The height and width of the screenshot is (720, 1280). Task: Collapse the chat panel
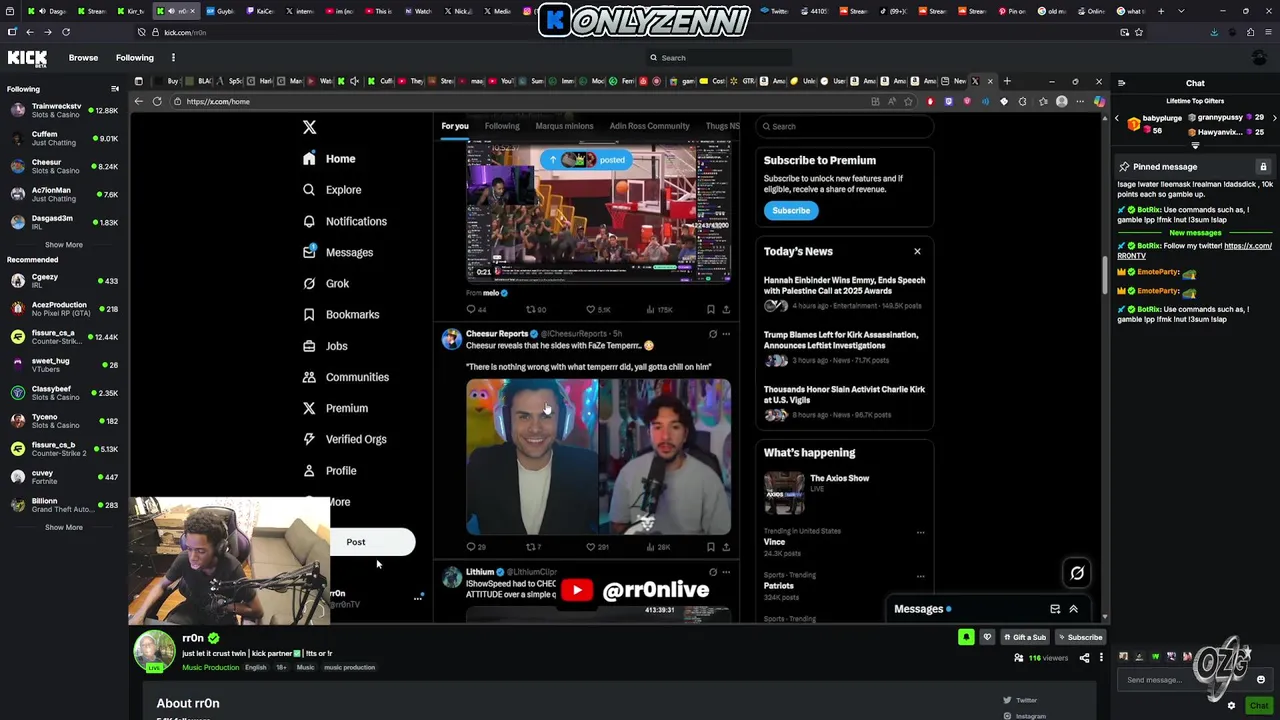pos(1122,83)
